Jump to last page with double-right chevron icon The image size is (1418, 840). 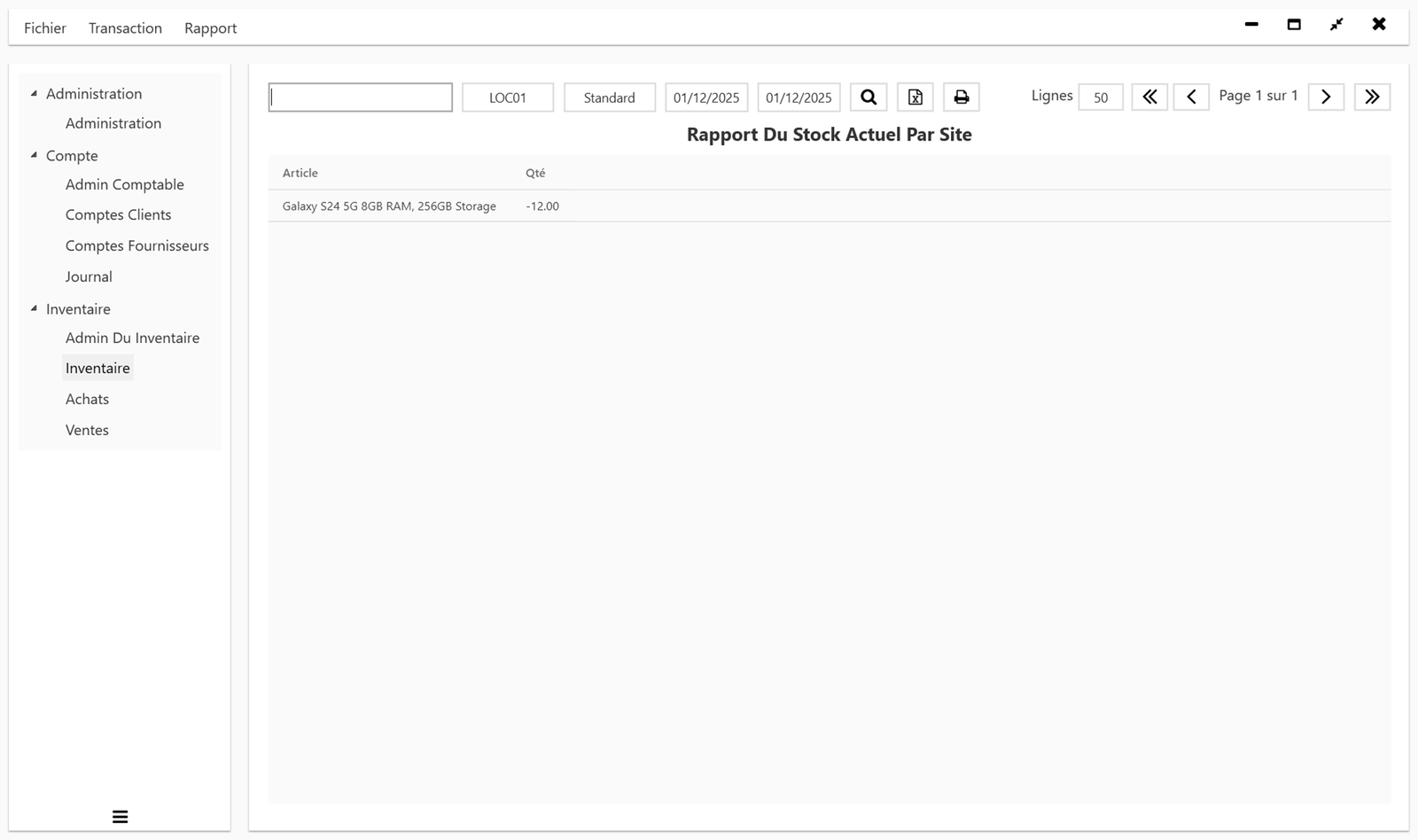click(1372, 97)
